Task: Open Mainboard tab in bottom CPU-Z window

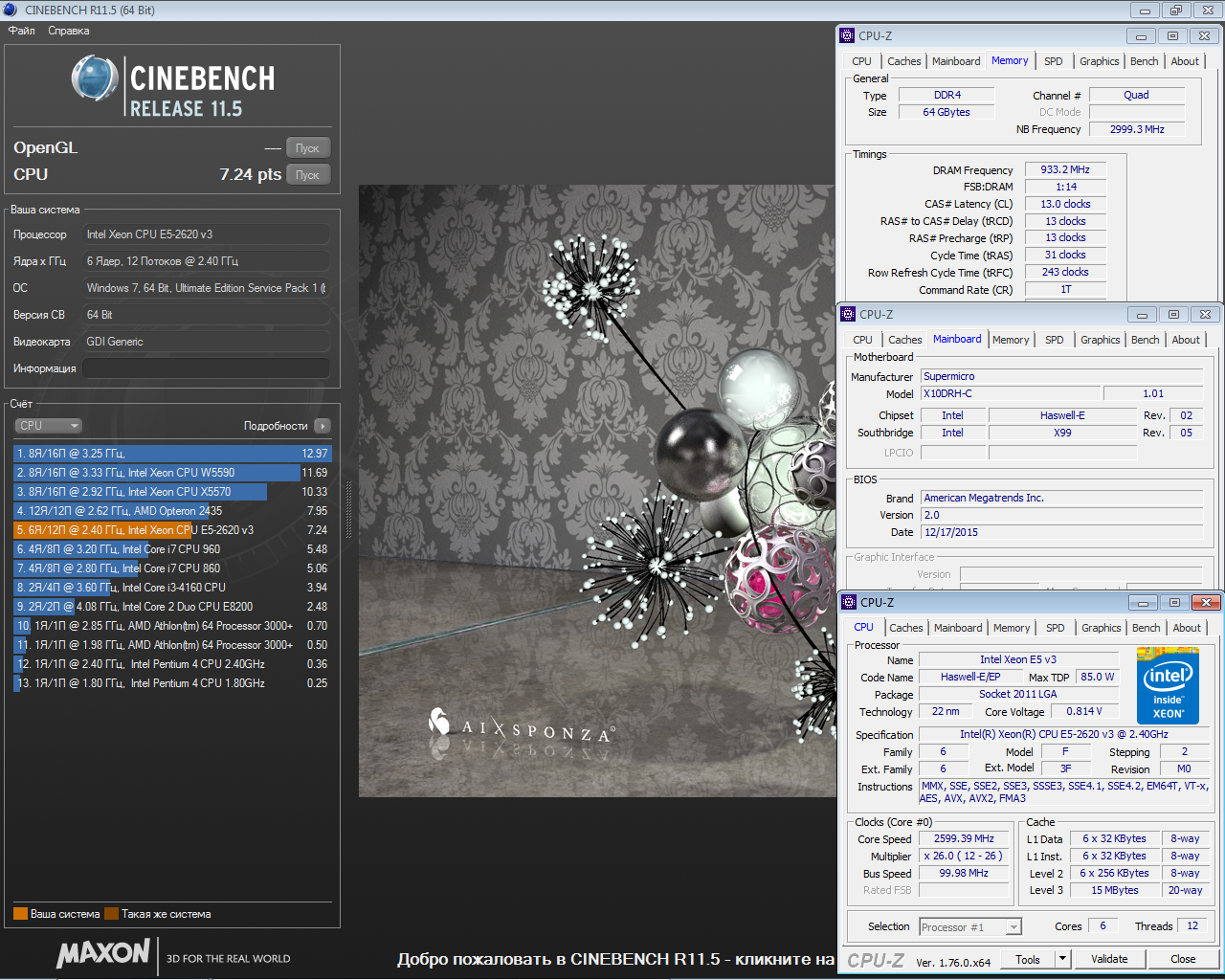Action: 958,628
